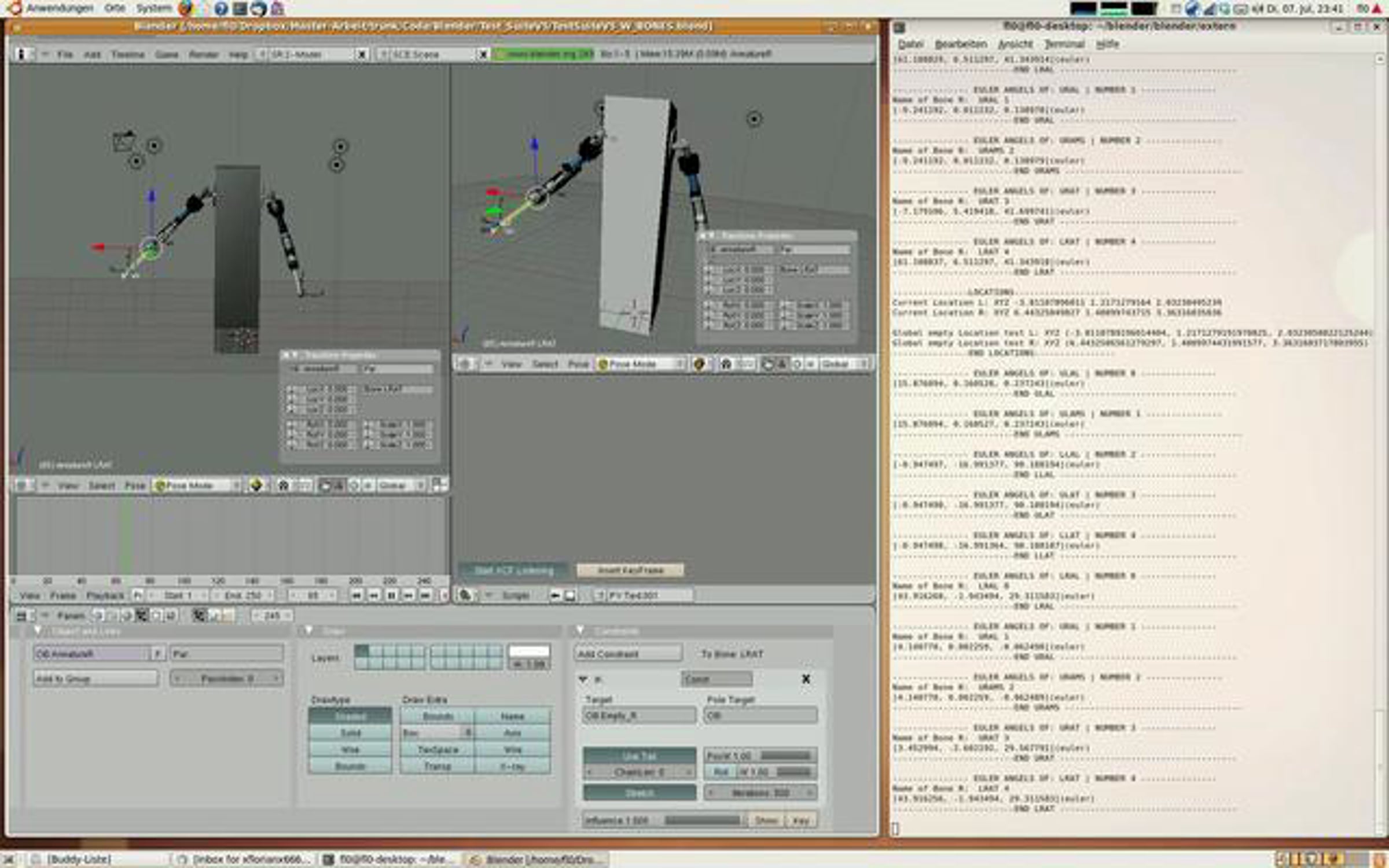Screen dimensions: 1389x868
Task: Click Add Constraint button
Action: (629, 654)
